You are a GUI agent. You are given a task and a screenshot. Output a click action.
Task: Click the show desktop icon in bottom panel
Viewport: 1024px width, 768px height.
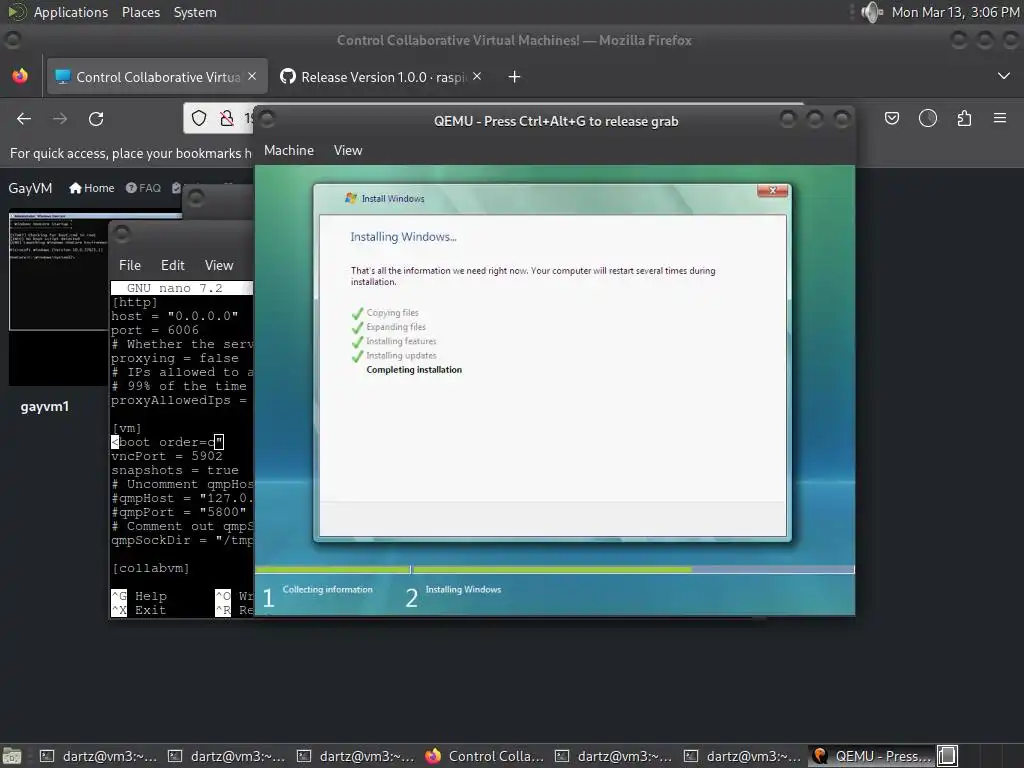(x=12, y=756)
